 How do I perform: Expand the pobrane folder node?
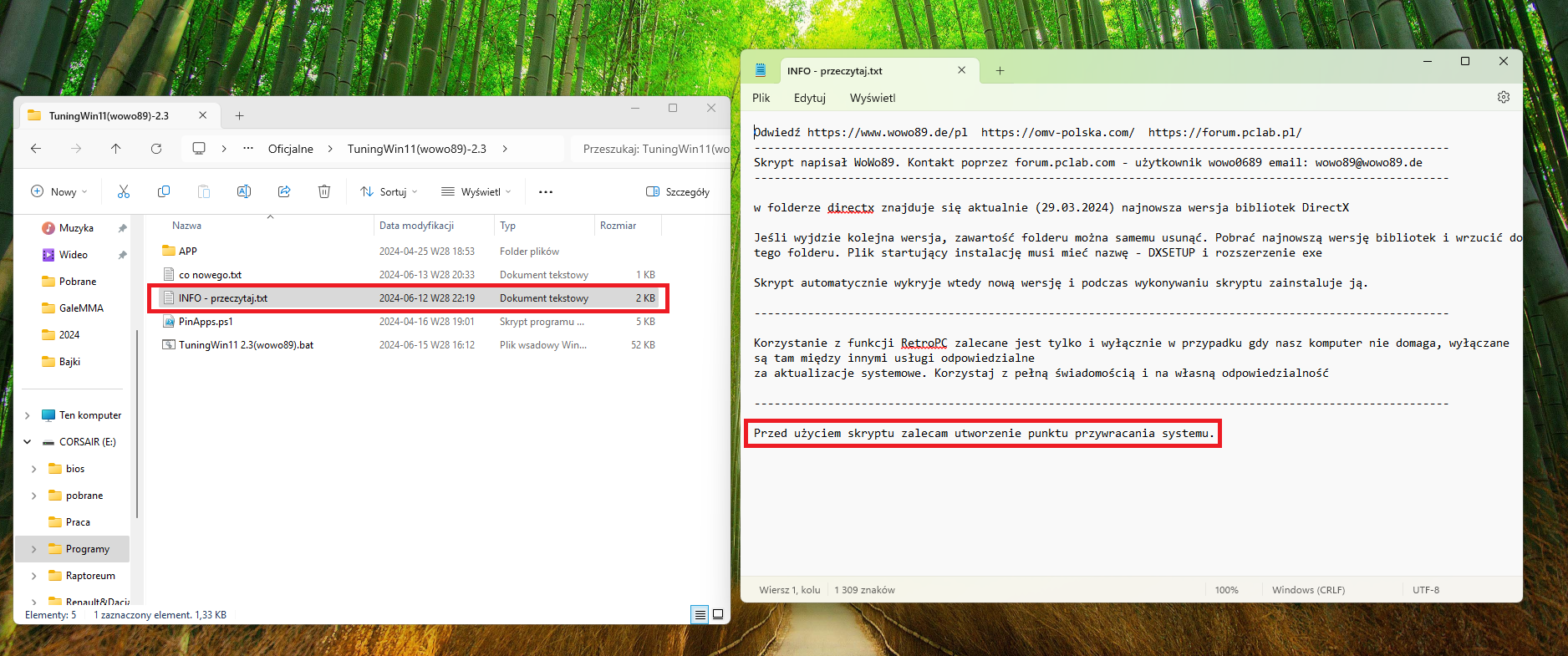(34, 496)
